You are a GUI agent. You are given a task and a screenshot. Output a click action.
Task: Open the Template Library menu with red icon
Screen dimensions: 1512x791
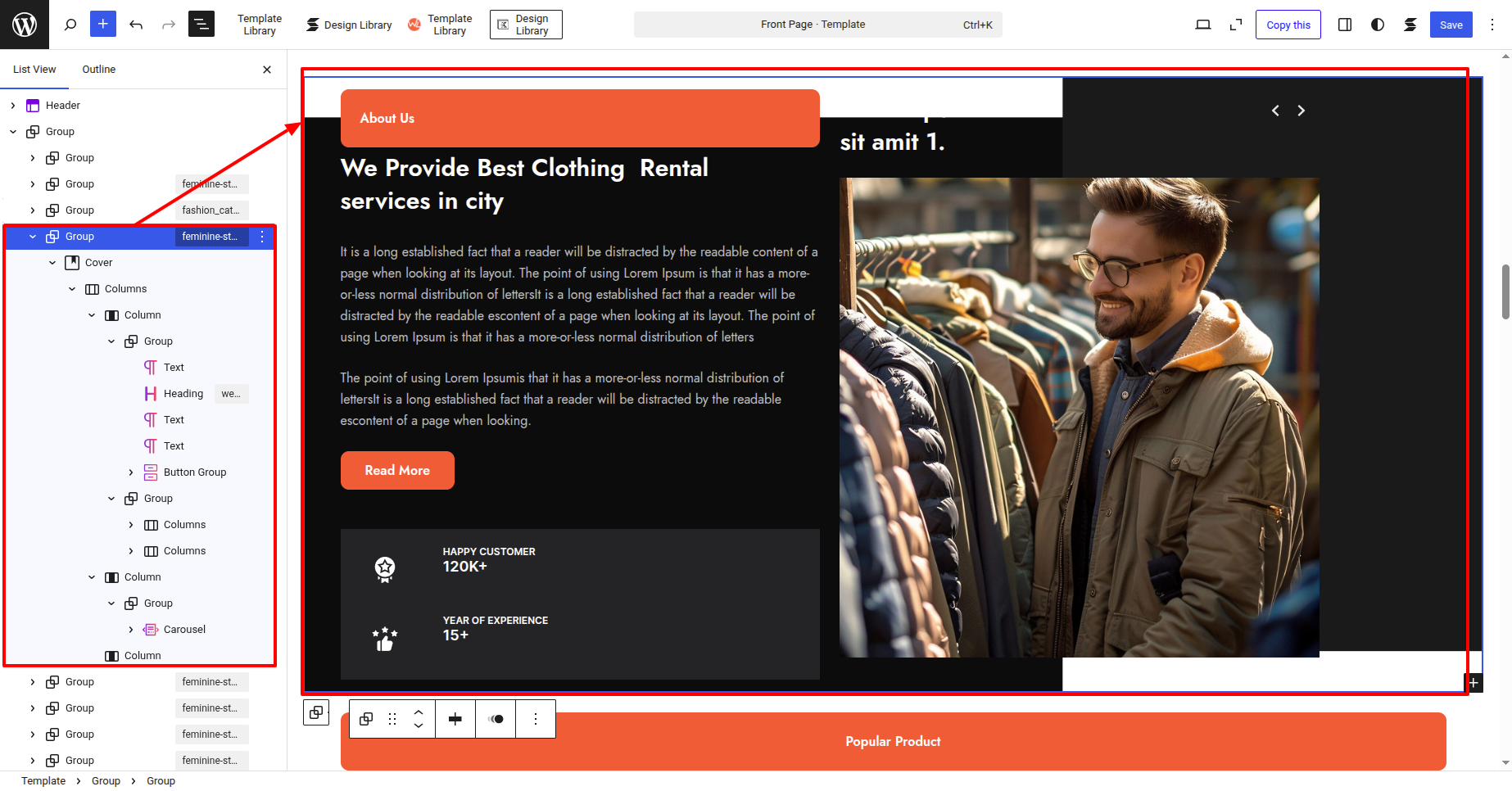click(441, 25)
